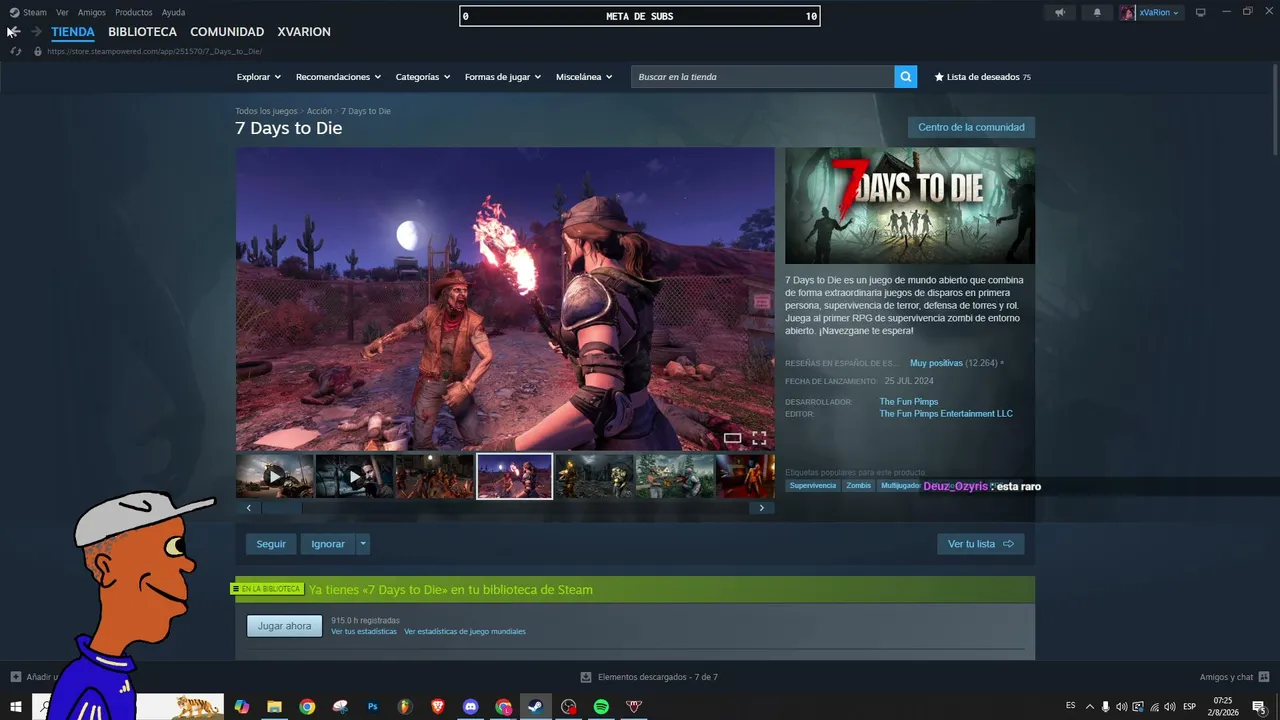Launch Photoshop from the taskbar
The height and width of the screenshot is (720, 1280).
coord(372,706)
